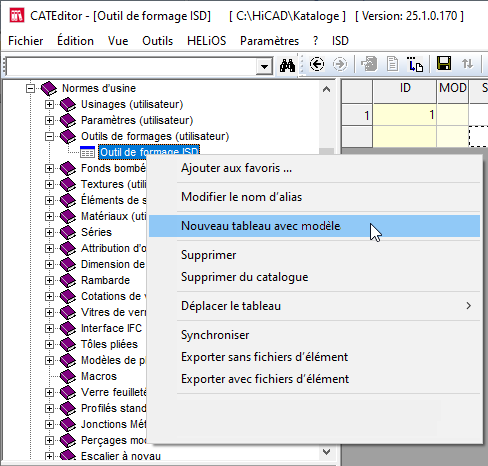Click inside the search text field
Image resolution: width=488 pixels, height=466 pixels.
click(132, 66)
